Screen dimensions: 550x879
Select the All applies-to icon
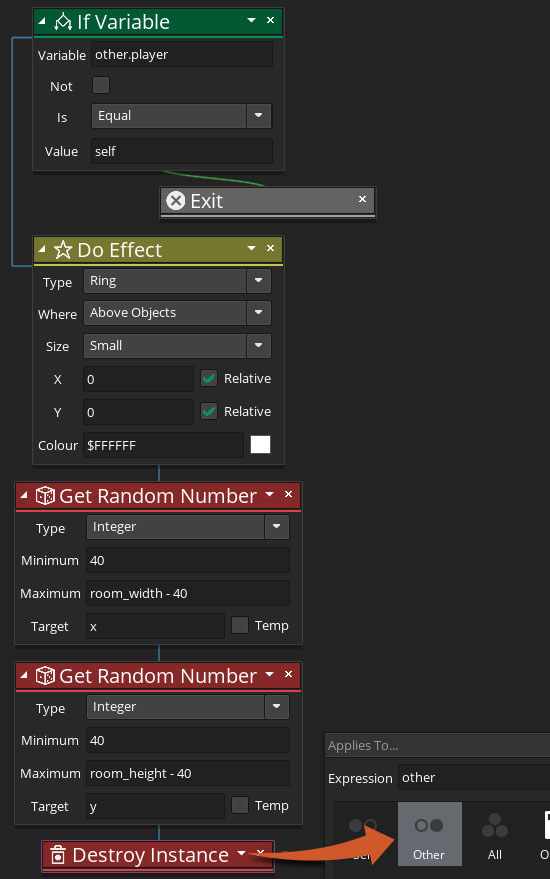[494, 834]
